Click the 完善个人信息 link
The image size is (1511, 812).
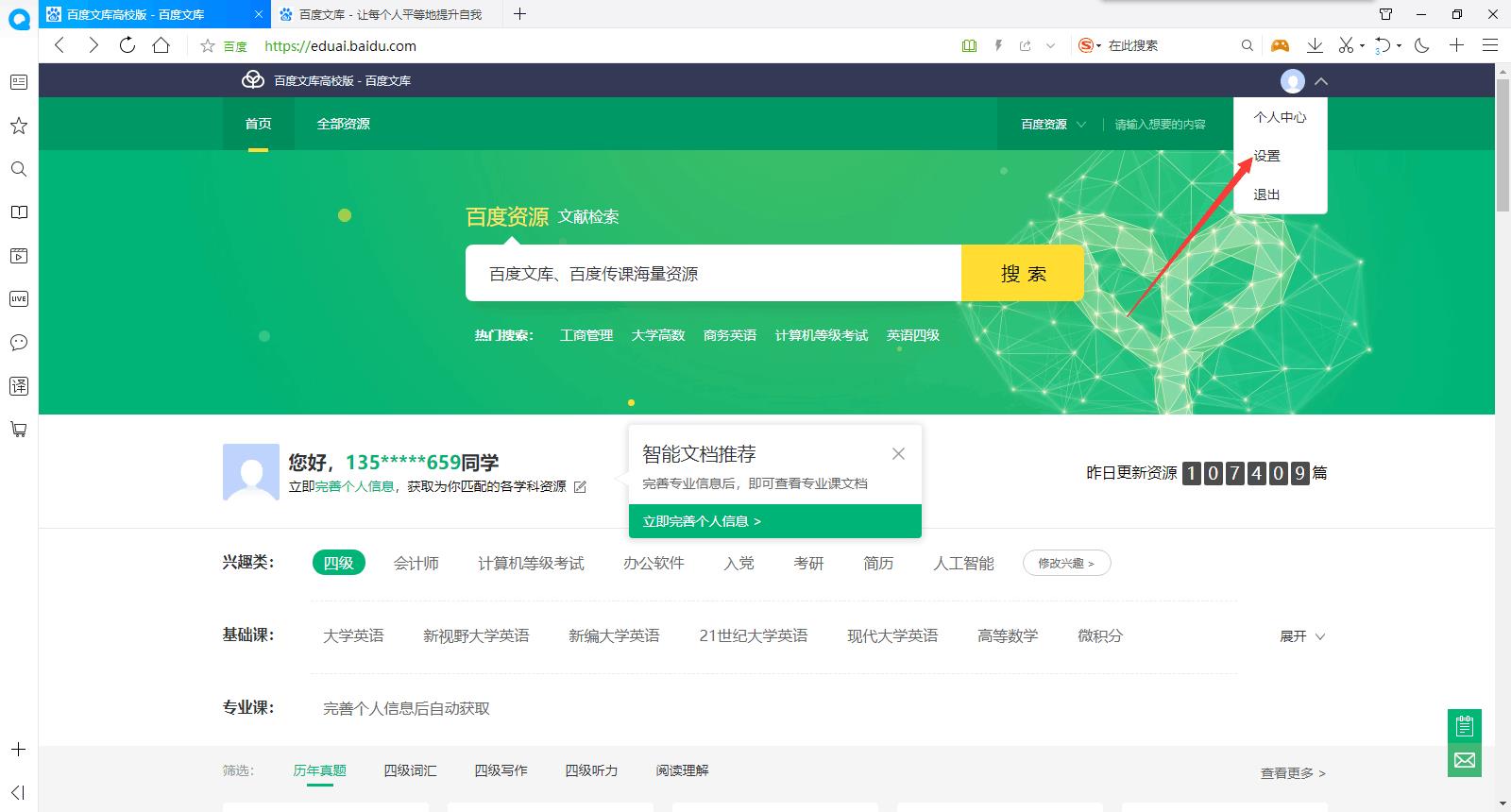pyautogui.click(x=354, y=486)
